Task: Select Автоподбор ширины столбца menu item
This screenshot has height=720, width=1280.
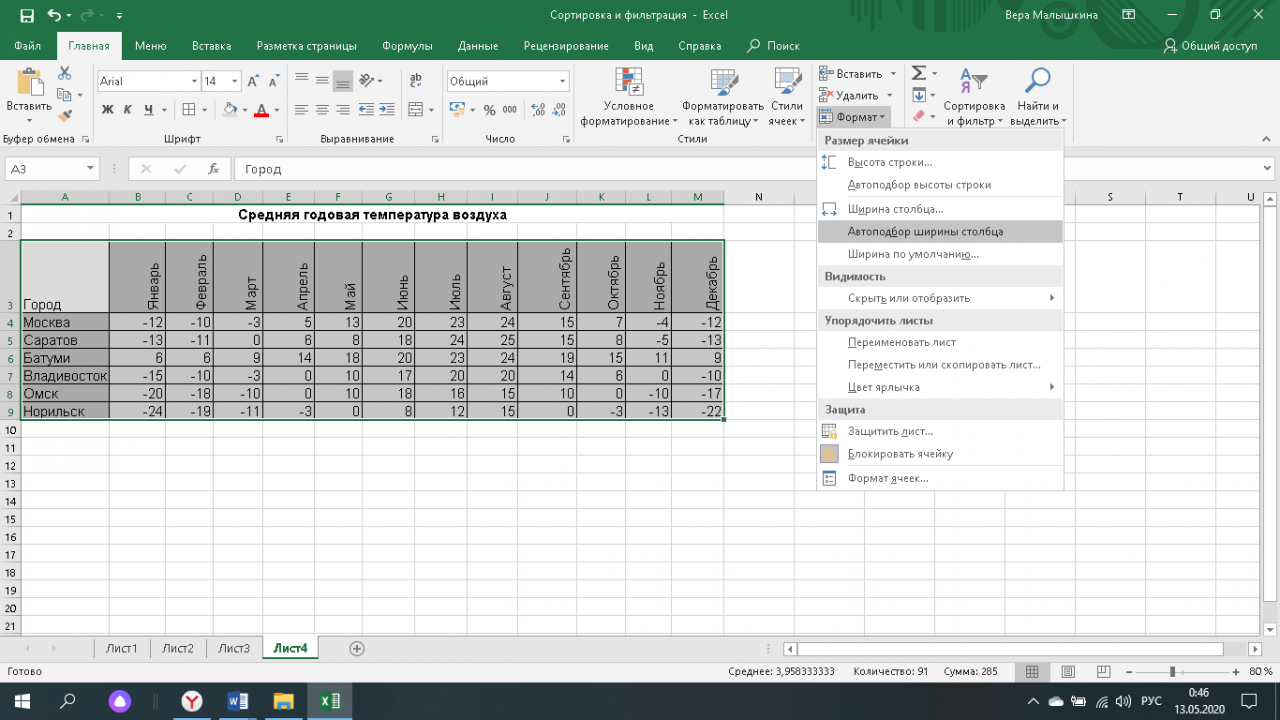Action: pos(925,231)
